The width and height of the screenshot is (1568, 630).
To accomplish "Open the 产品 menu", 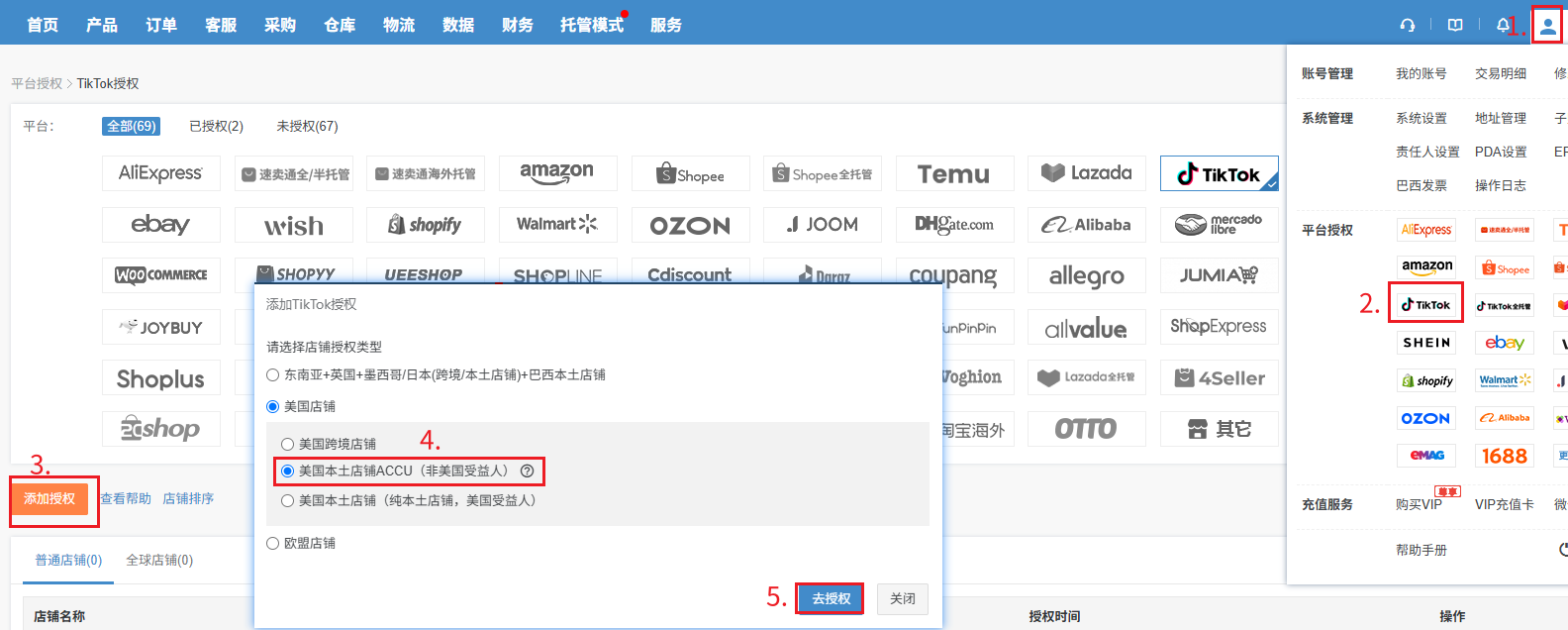I will click(x=102, y=25).
